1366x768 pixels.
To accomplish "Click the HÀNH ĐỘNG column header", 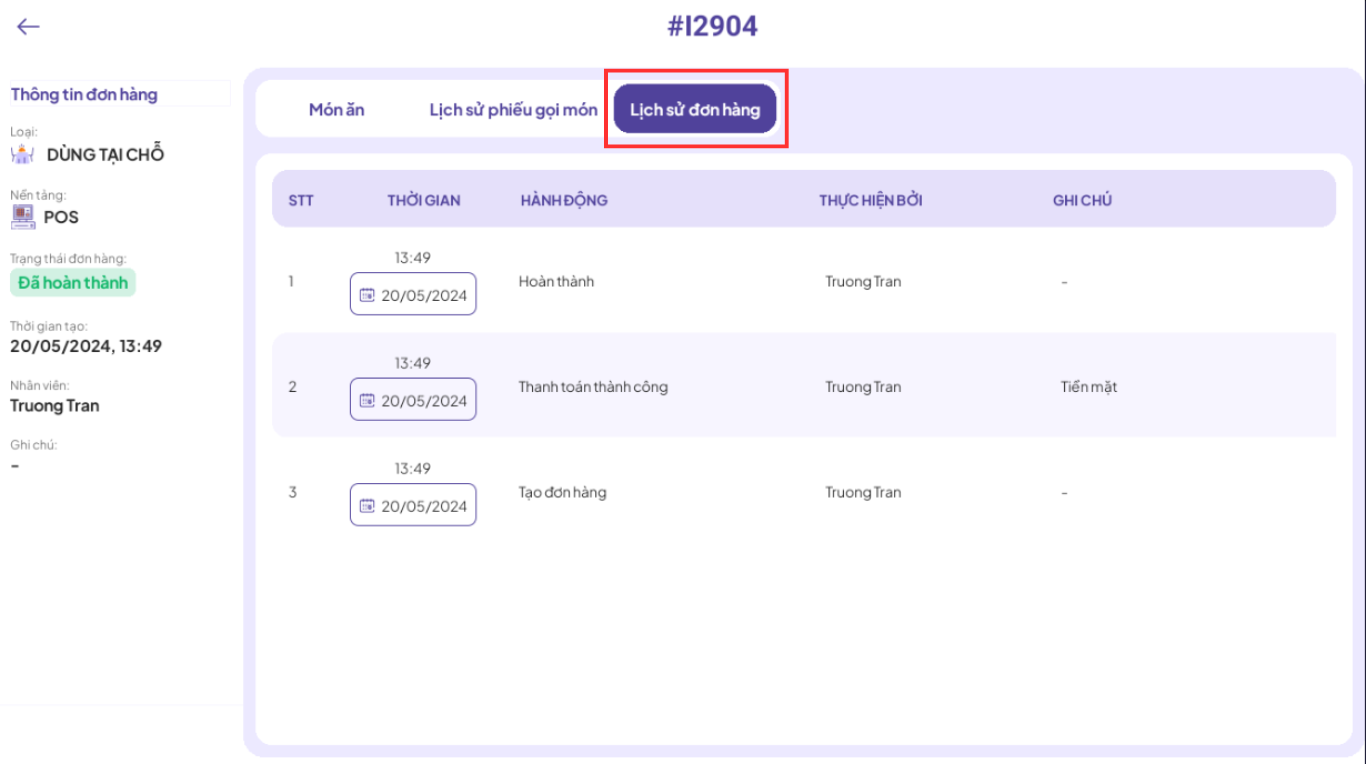I will point(564,200).
